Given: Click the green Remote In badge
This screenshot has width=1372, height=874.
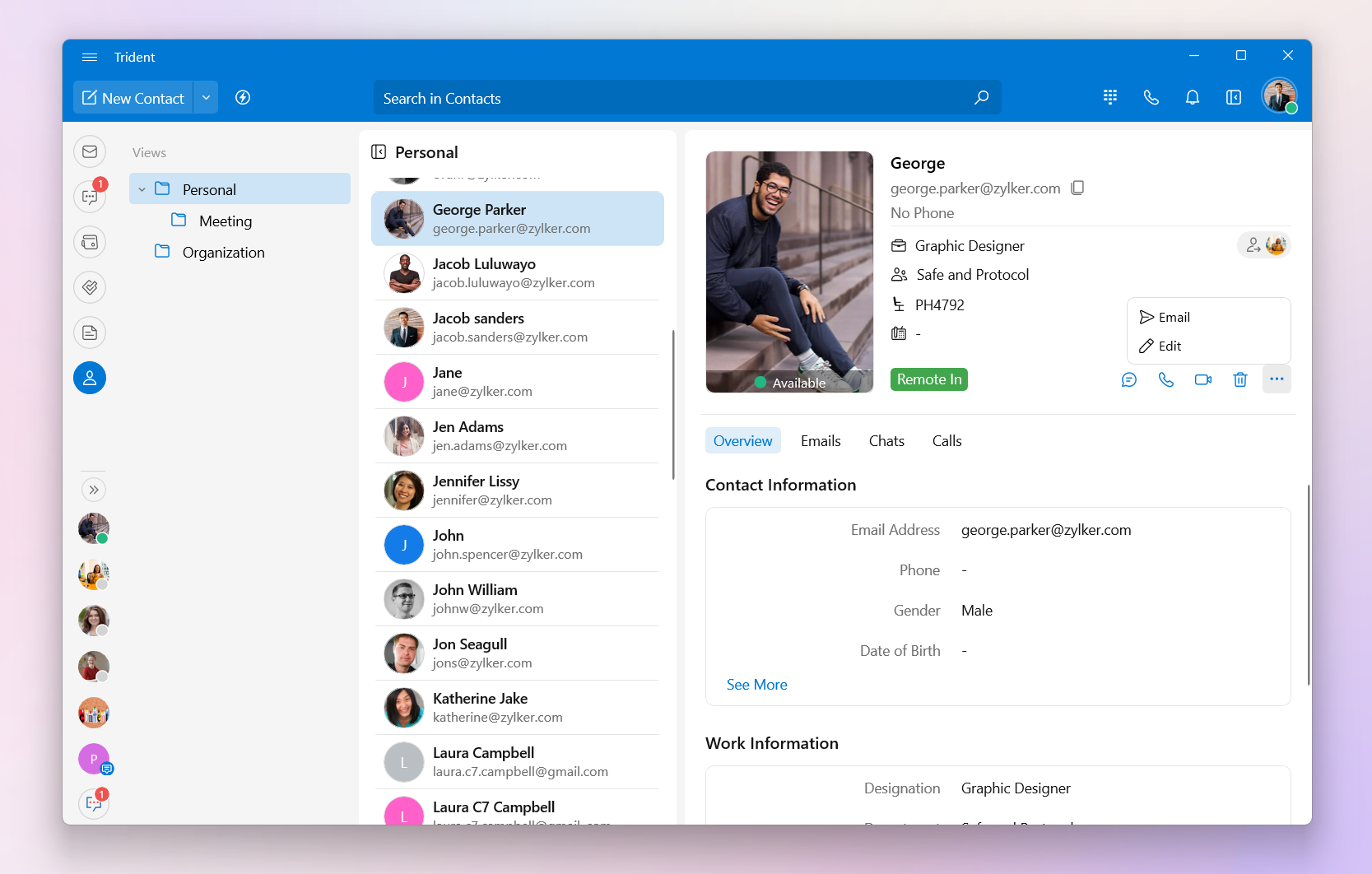Looking at the screenshot, I should [x=929, y=379].
